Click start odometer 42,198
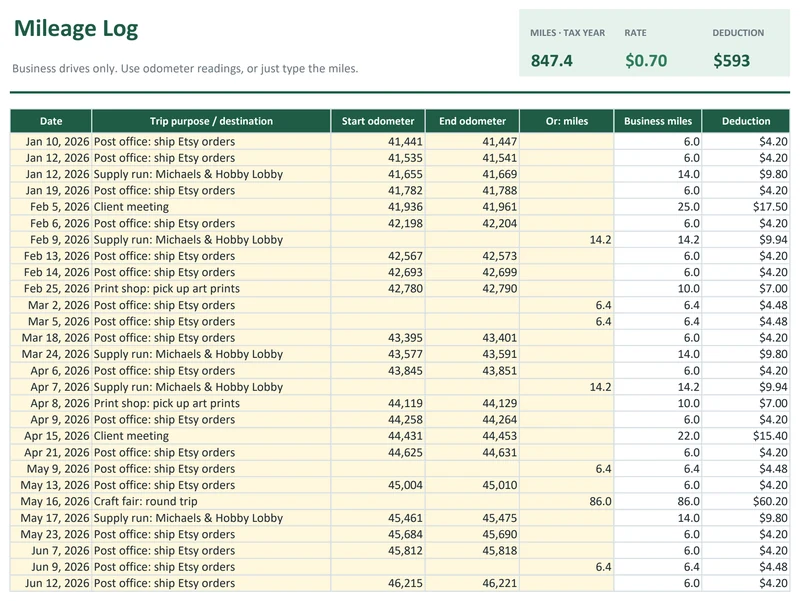 pos(378,223)
